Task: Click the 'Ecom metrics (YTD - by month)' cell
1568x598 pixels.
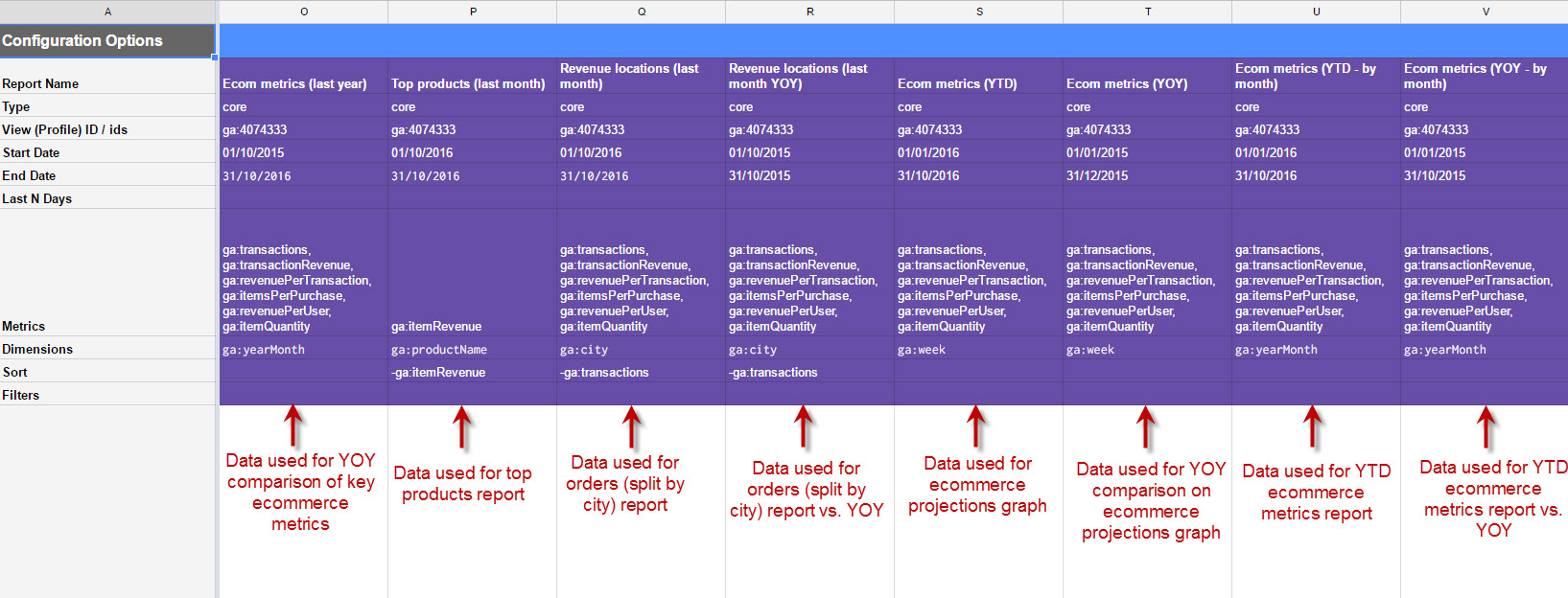Action: pyautogui.click(x=1317, y=76)
